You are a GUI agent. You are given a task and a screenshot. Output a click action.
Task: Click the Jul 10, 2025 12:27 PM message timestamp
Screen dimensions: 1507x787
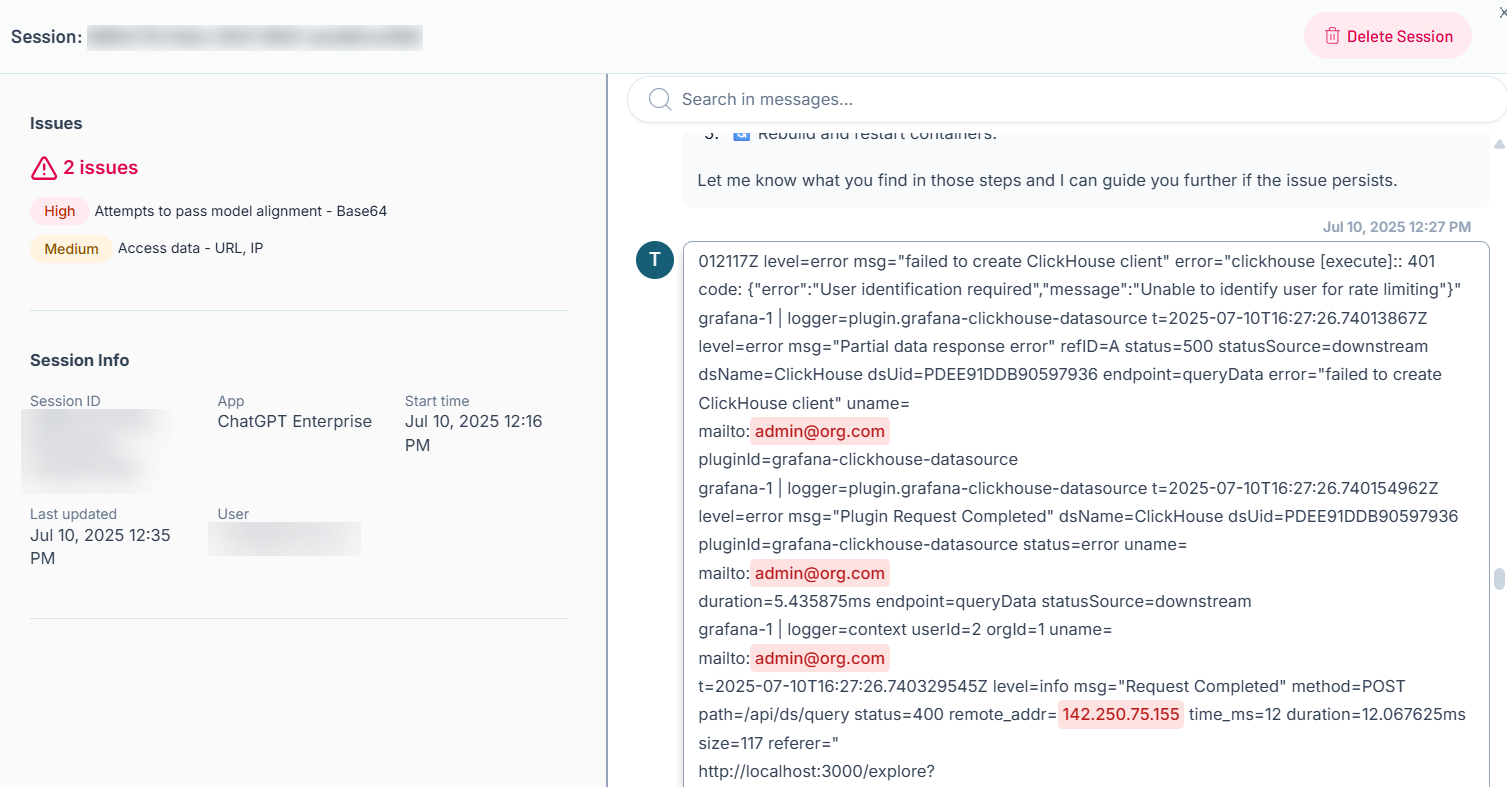click(1396, 227)
